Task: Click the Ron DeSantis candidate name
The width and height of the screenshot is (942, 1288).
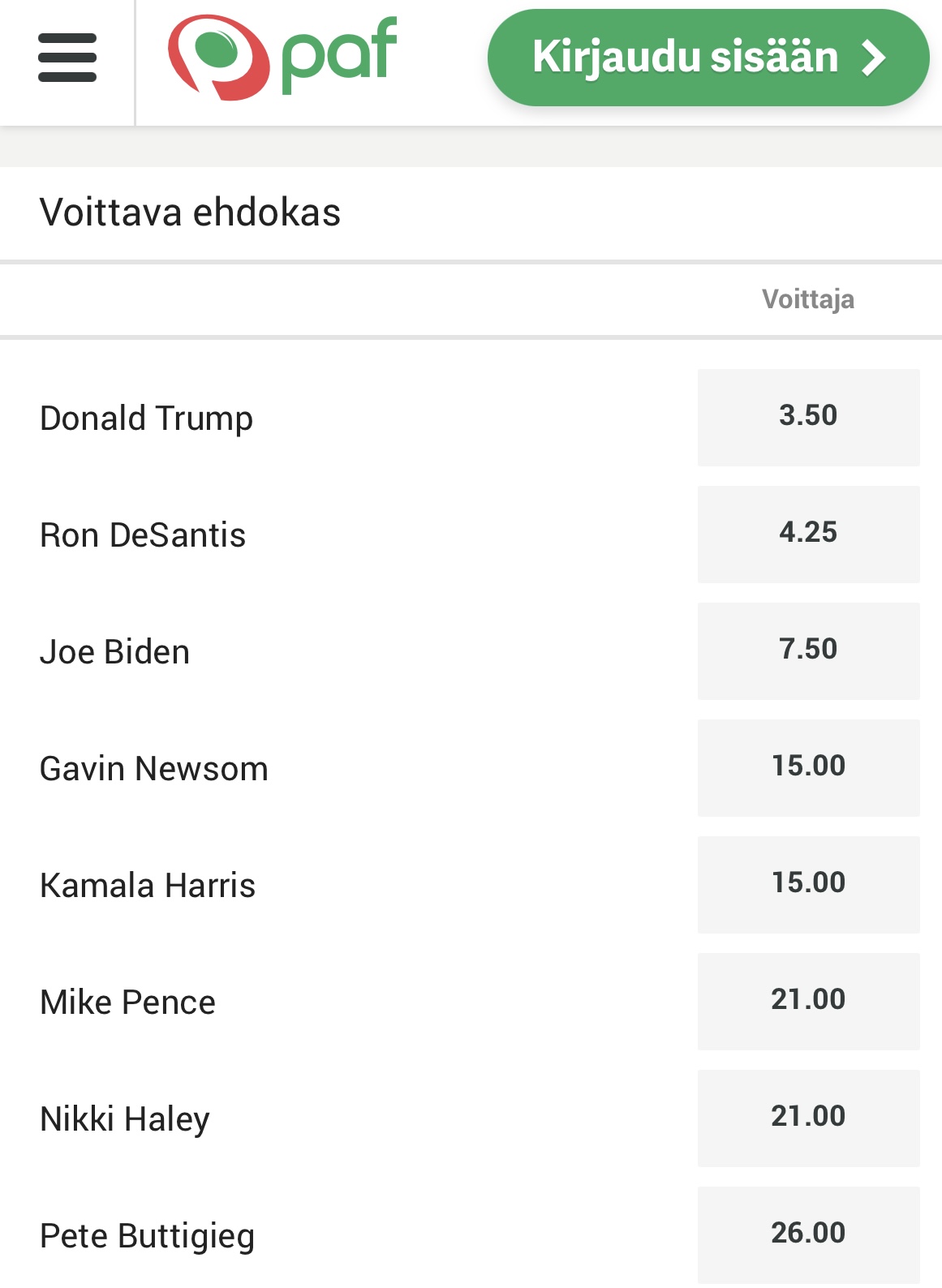Action: pos(143,535)
